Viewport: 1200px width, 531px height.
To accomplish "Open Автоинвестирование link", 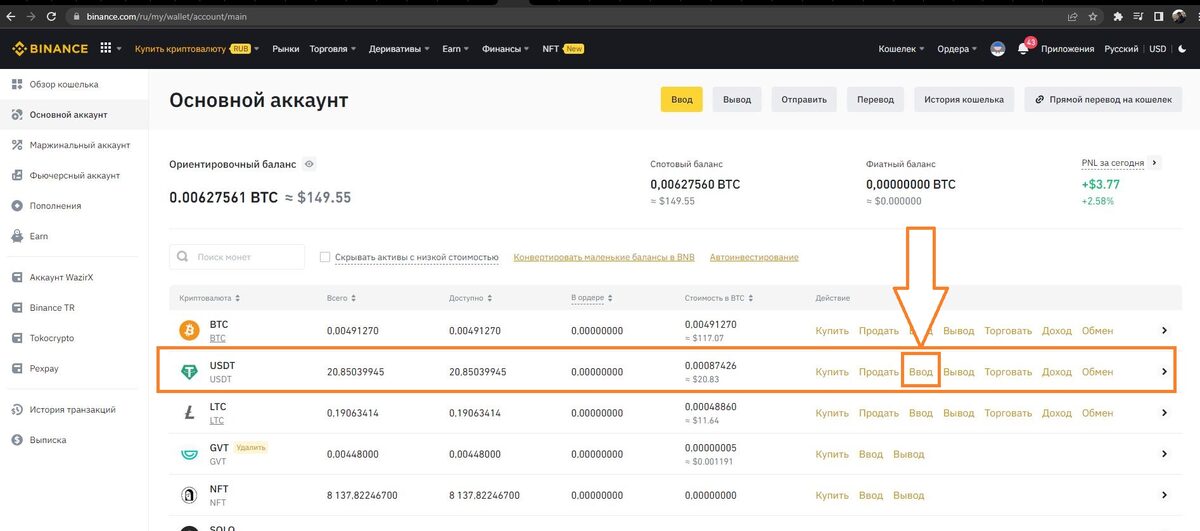I will [x=754, y=257].
